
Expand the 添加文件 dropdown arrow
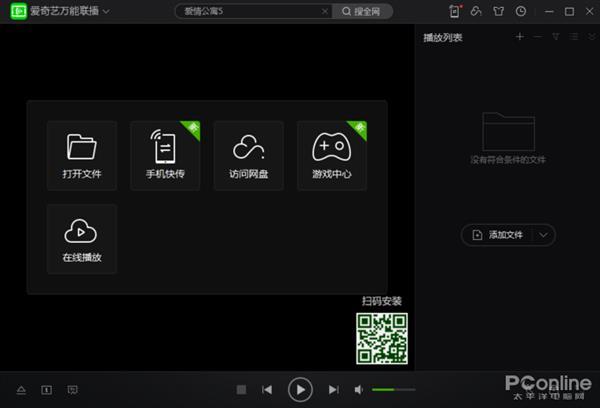point(543,235)
